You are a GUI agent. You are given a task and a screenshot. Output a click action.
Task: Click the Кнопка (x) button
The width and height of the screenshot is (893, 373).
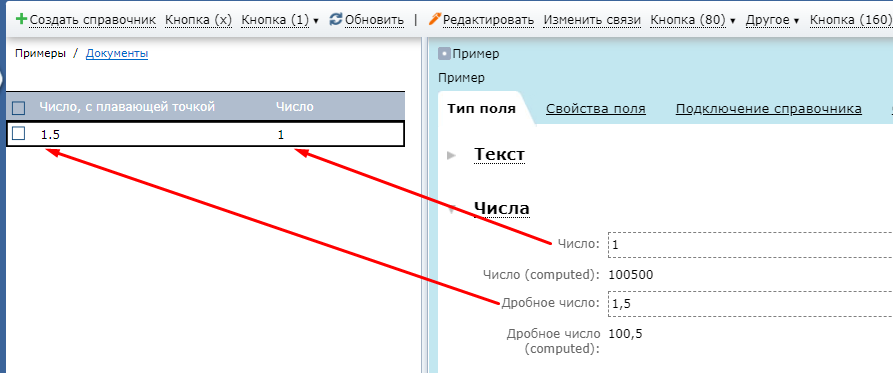tap(199, 20)
